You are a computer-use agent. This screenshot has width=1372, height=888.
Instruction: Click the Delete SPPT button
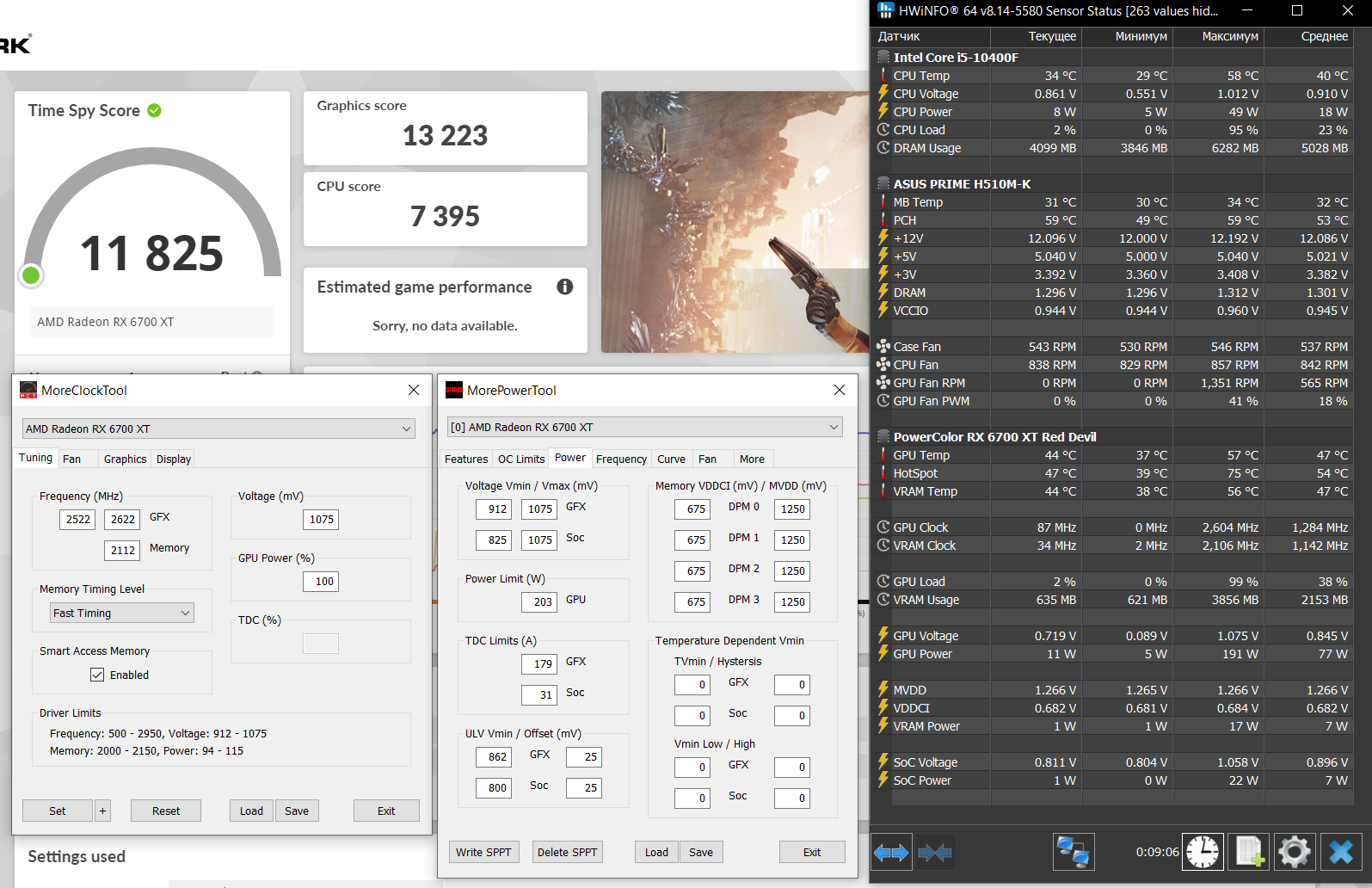tap(567, 852)
